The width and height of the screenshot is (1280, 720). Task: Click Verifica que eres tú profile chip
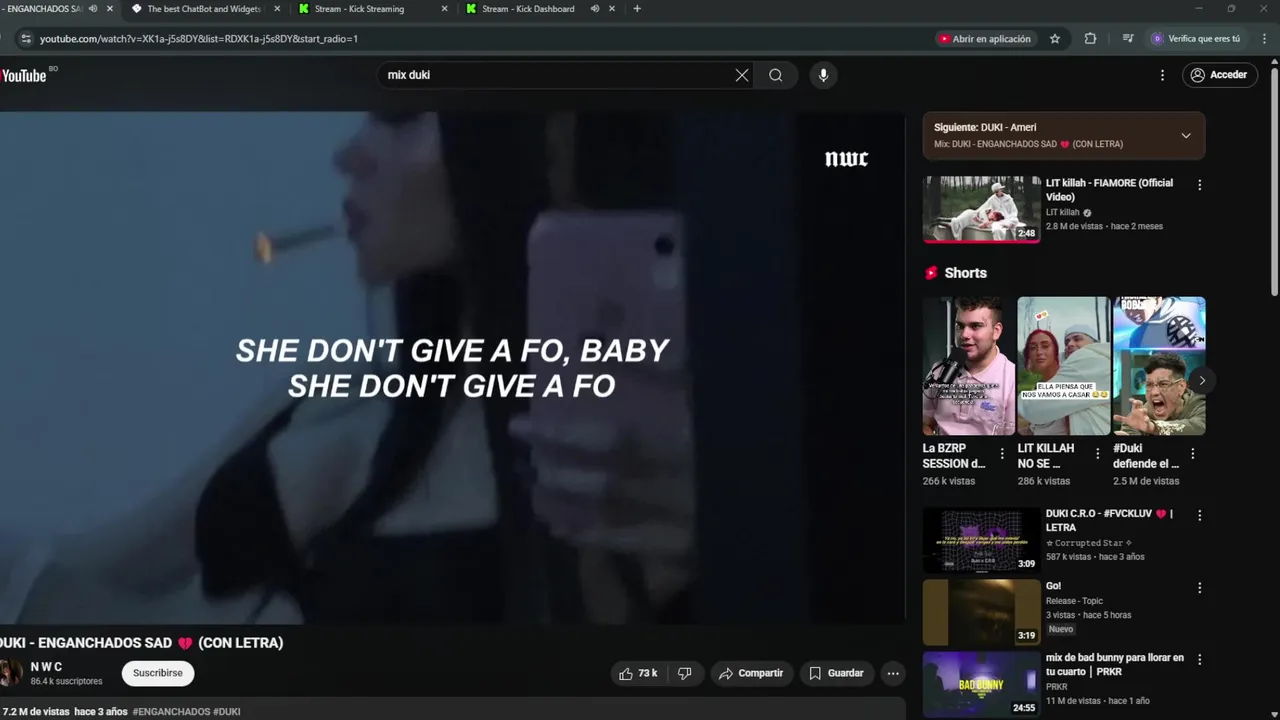pyautogui.click(x=1196, y=39)
